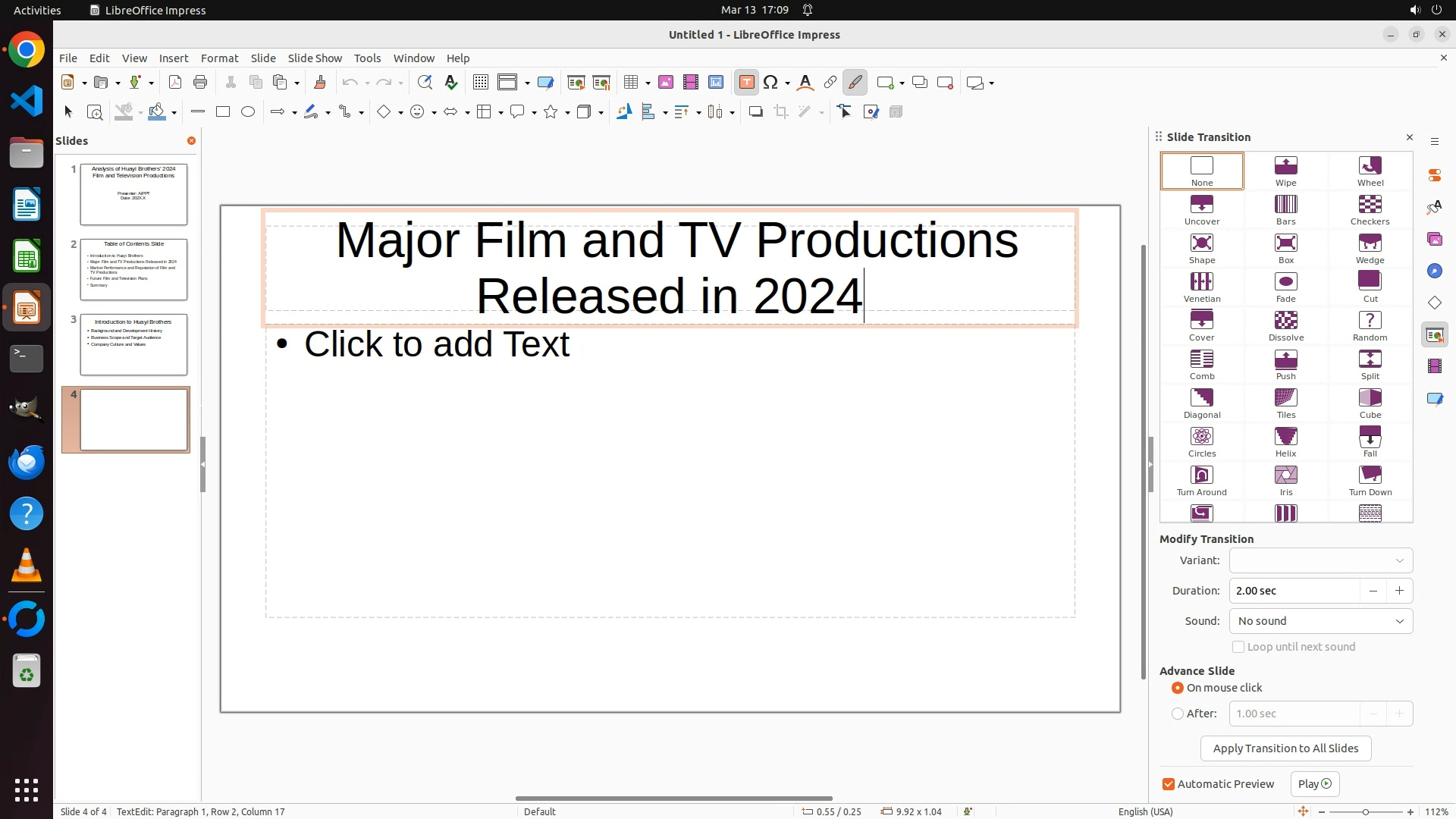Open the Insert Table dropdown arrow
The height and width of the screenshot is (819, 1456).
tap(648, 83)
